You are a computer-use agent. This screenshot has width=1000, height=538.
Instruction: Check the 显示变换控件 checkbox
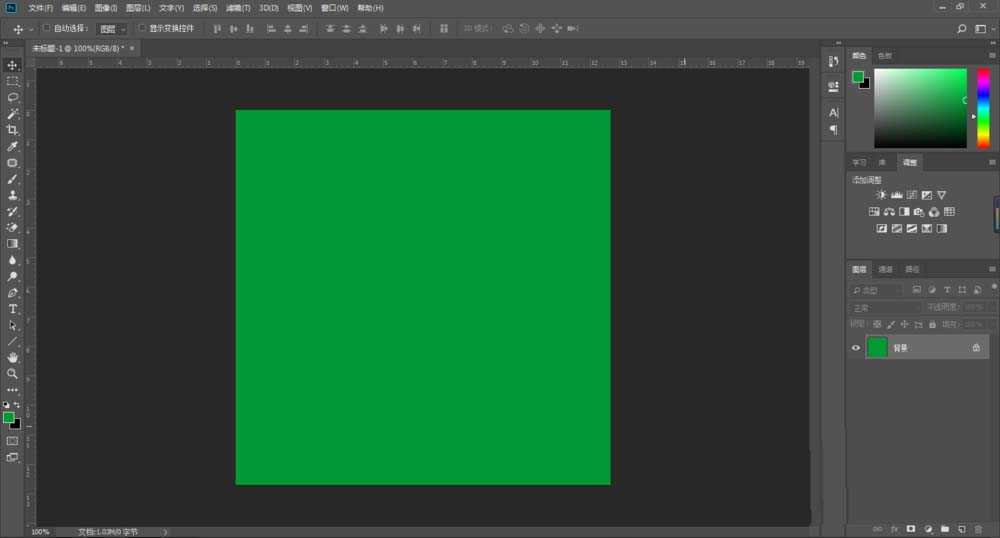coord(141,28)
